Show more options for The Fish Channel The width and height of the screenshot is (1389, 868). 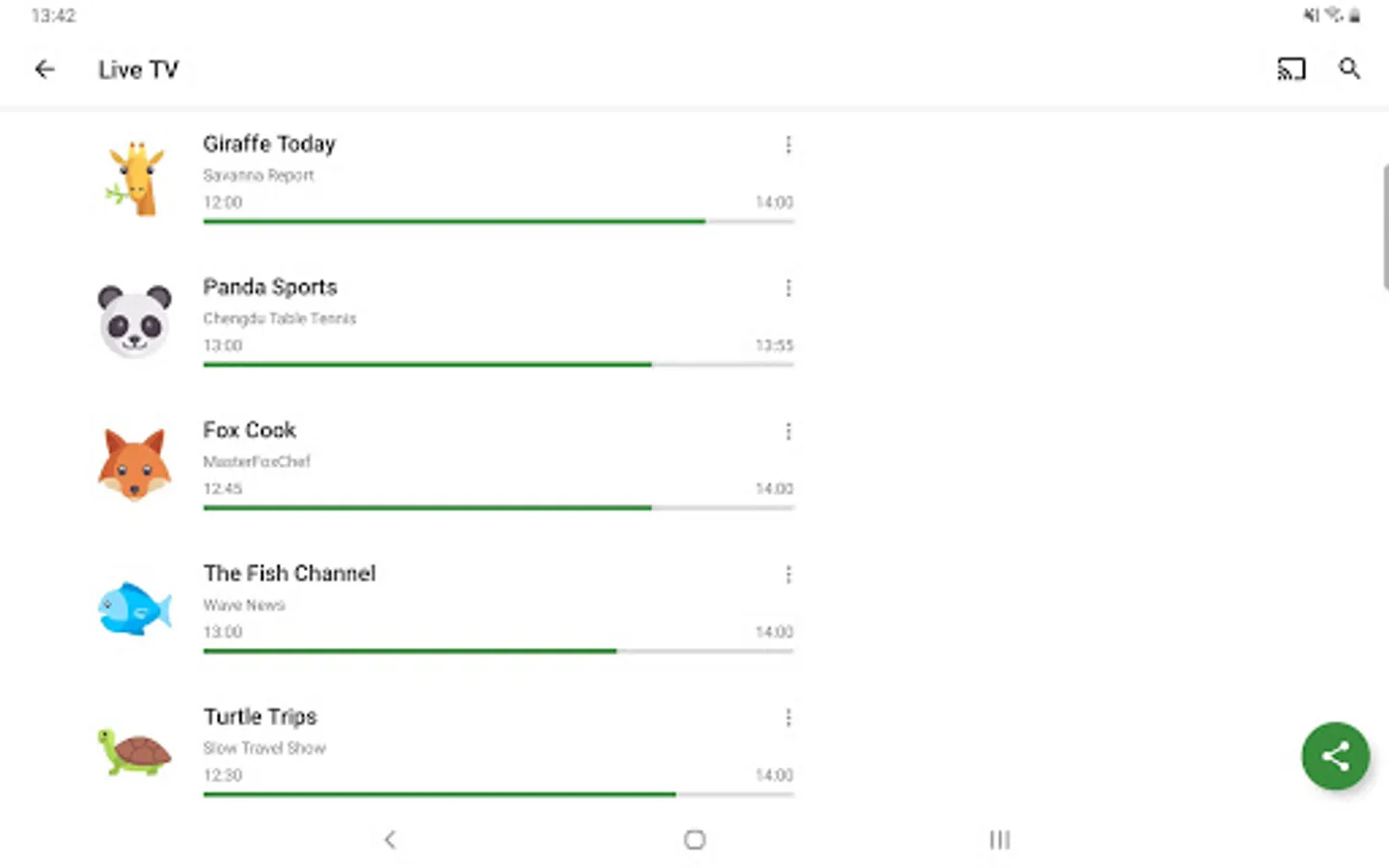pos(788,575)
